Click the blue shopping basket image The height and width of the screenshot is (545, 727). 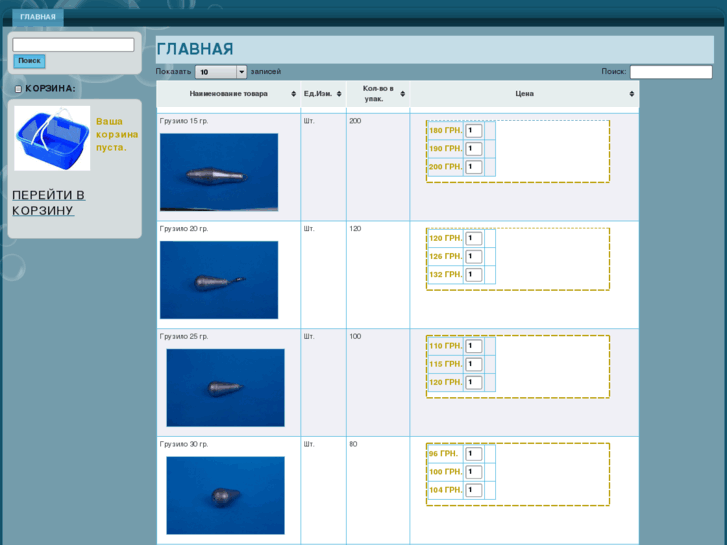tap(52, 138)
